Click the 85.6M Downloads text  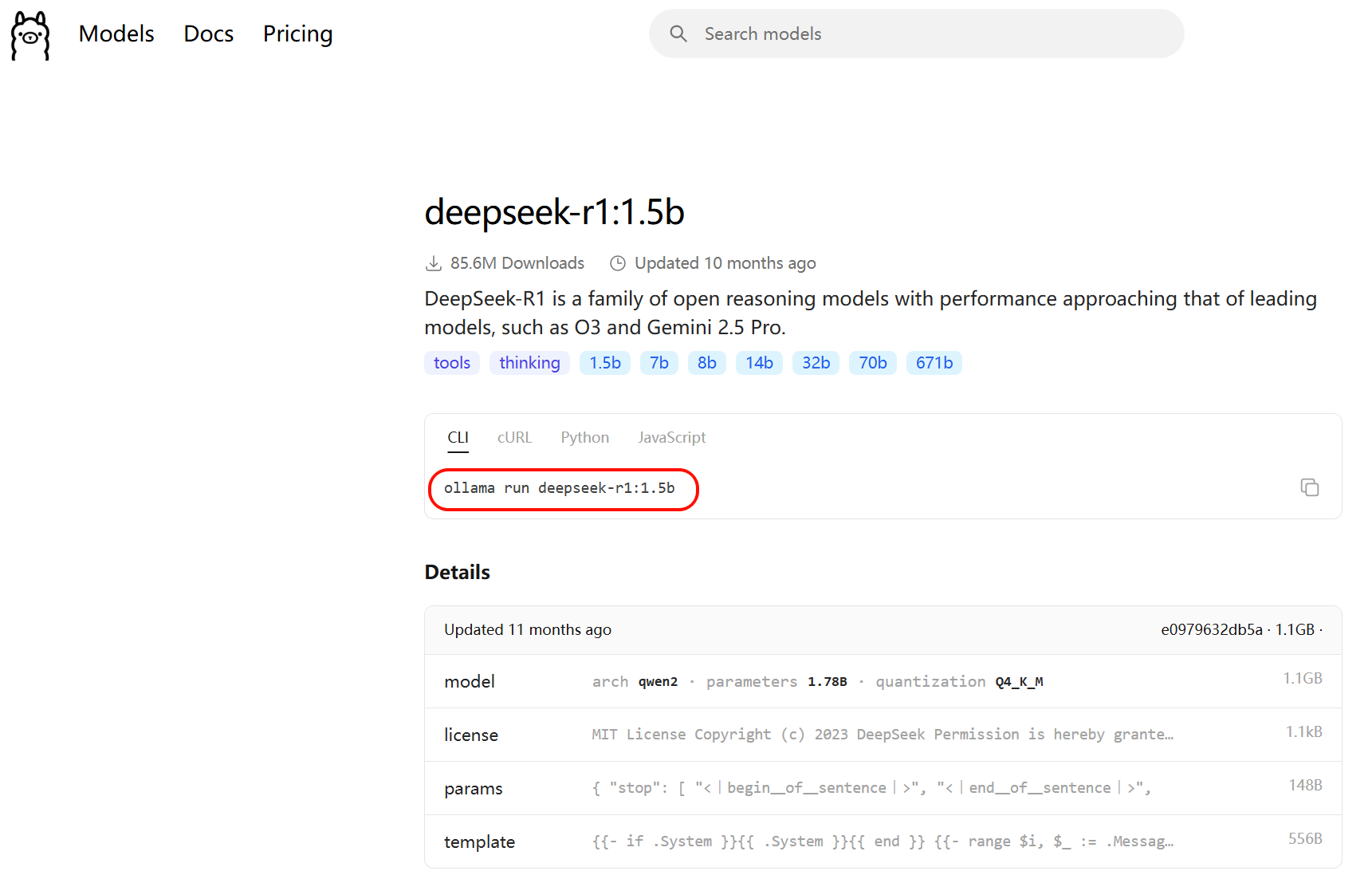517,263
